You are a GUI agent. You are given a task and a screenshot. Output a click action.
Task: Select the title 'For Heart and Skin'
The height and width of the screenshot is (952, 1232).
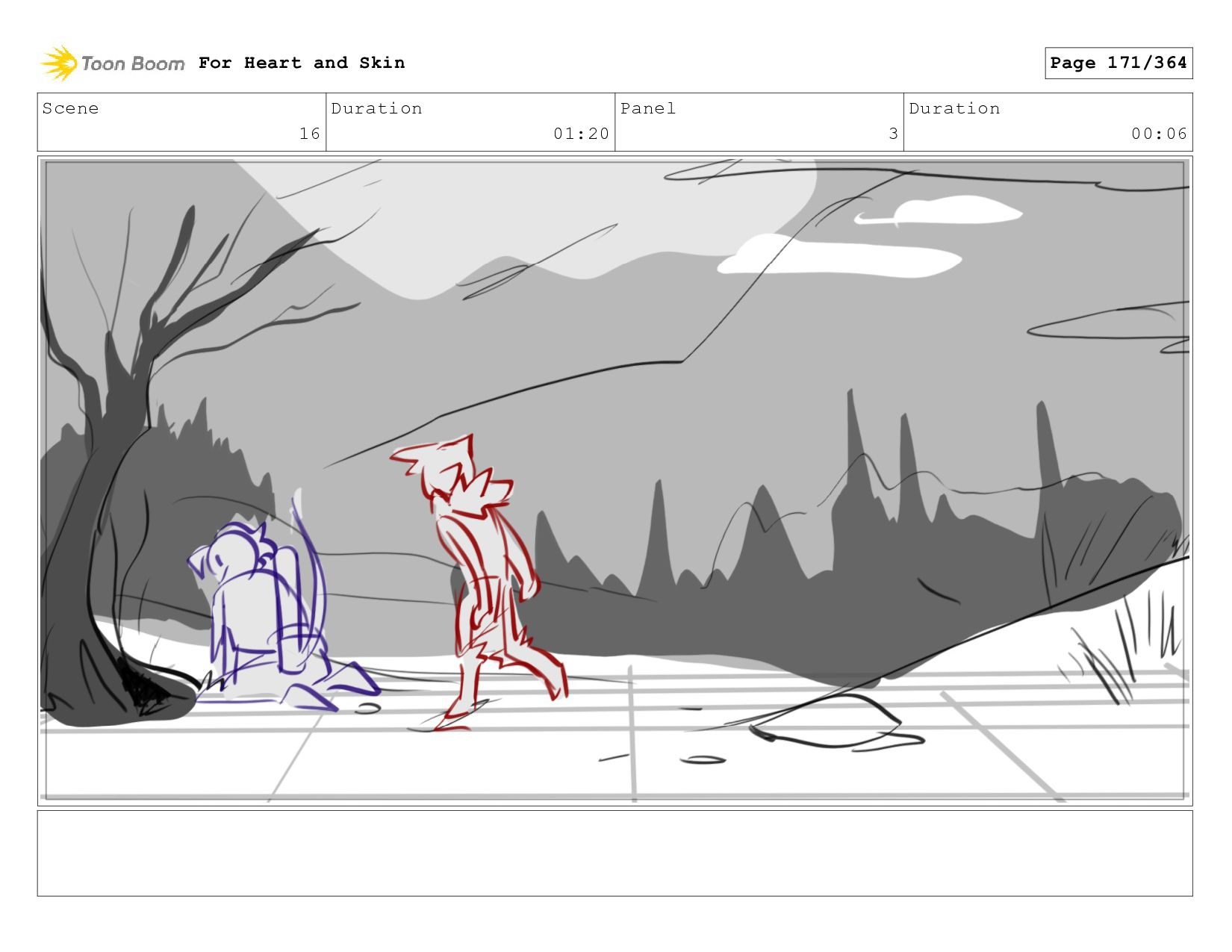click(x=302, y=63)
